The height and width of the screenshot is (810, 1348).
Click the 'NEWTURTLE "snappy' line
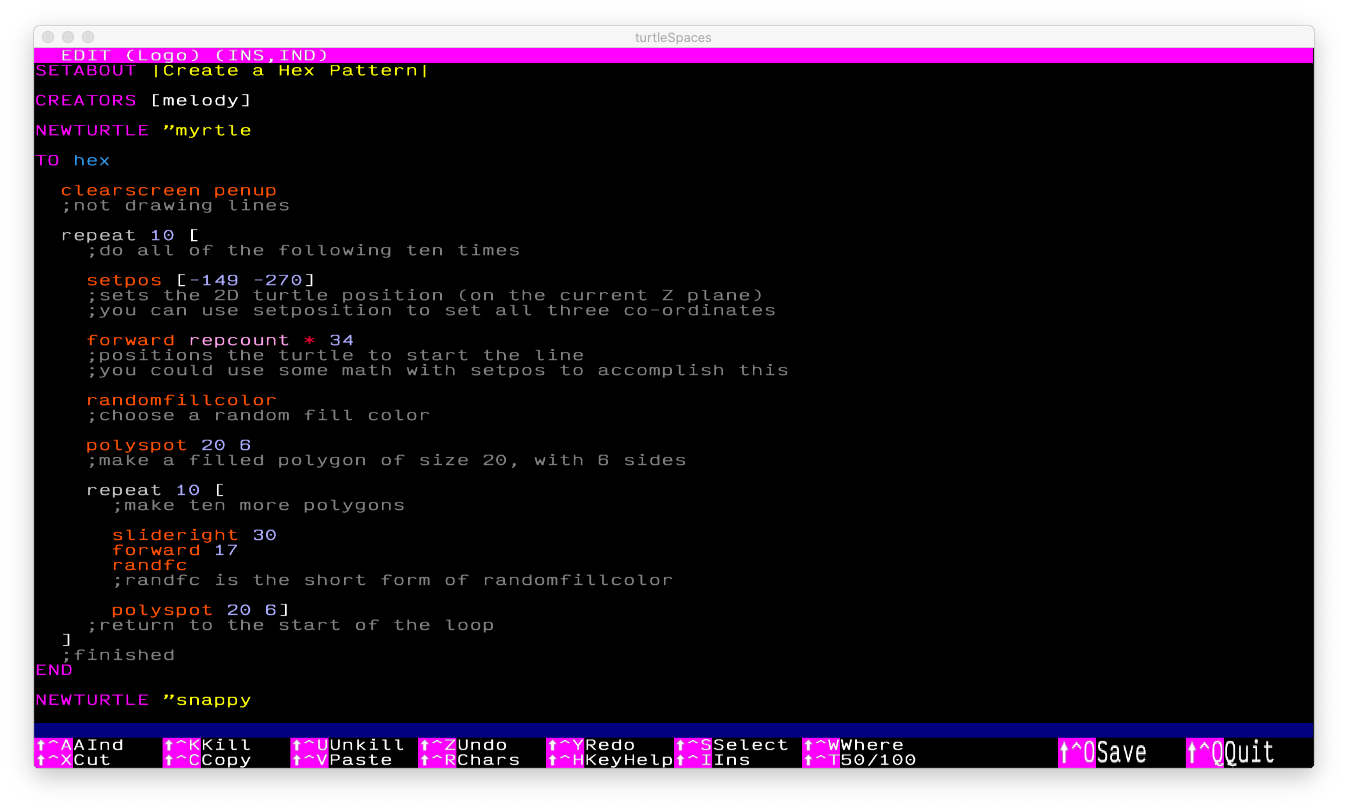[143, 700]
